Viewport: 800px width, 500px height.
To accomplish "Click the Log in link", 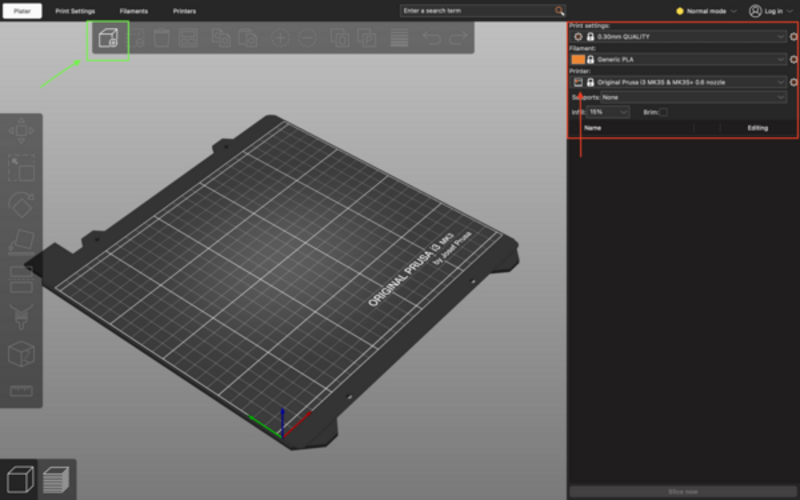I will [x=773, y=11].
